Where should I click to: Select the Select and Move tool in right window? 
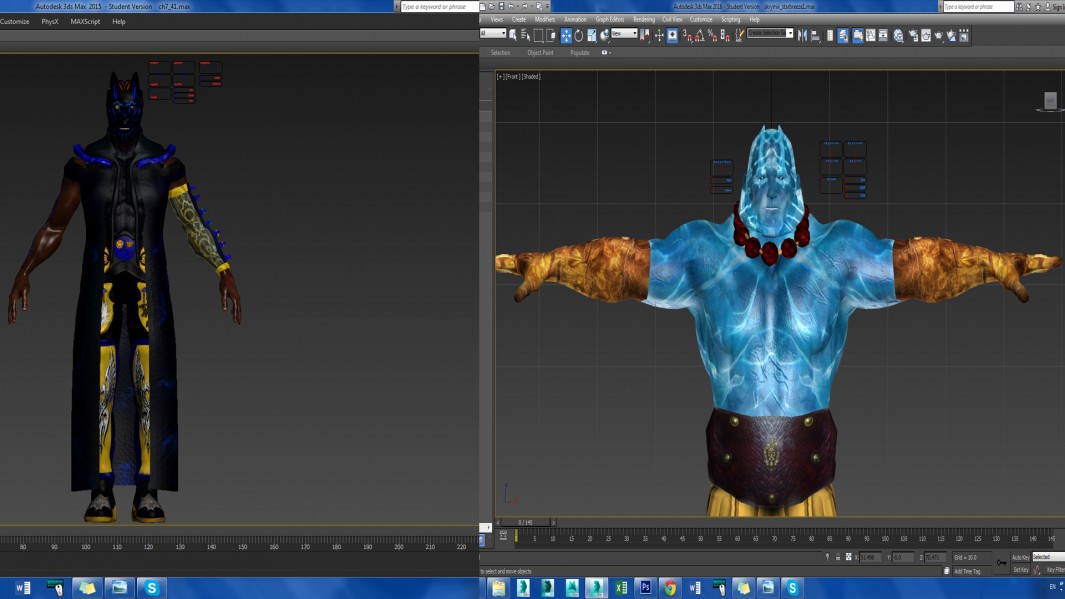click(x=566, y=35)
